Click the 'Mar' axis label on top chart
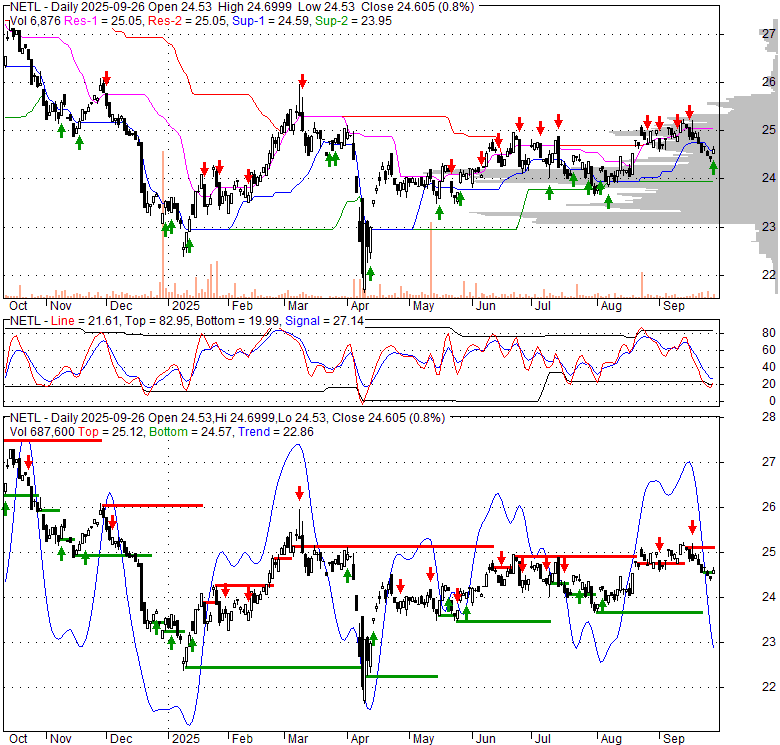 point(297,305)
